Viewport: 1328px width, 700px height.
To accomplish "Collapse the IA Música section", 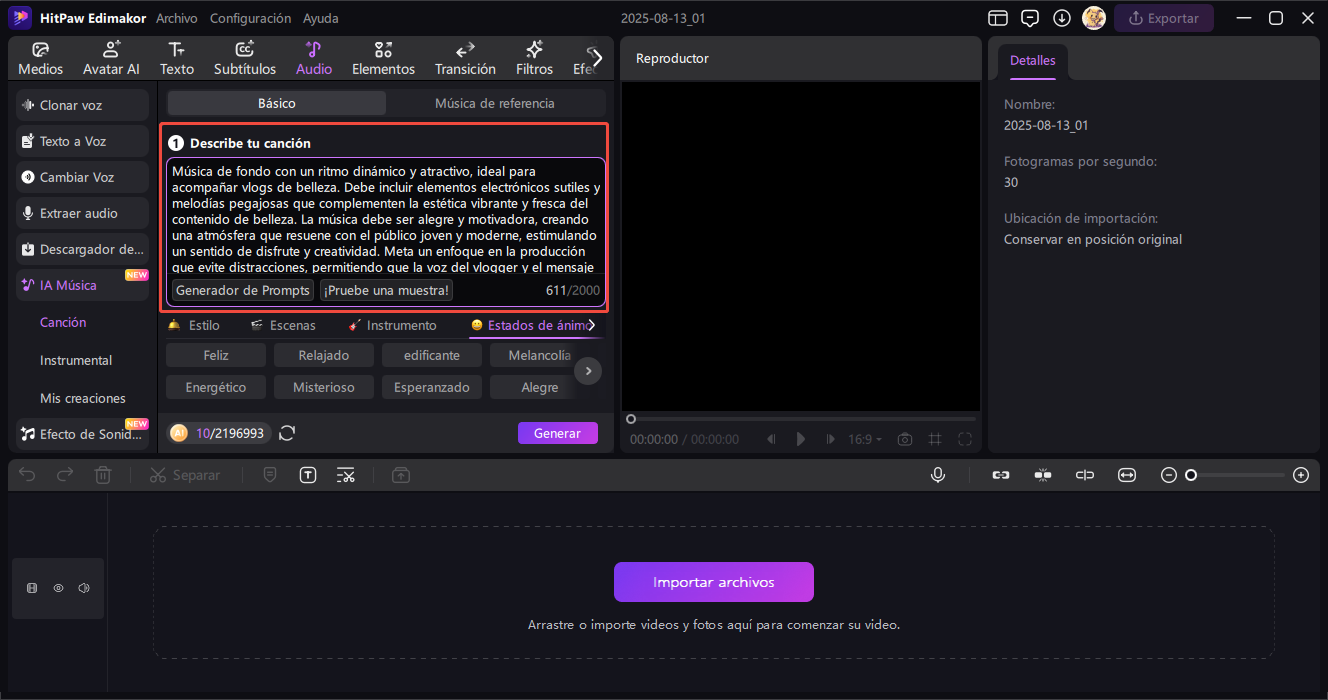I will pyautogui.click(x=82, y=285).
